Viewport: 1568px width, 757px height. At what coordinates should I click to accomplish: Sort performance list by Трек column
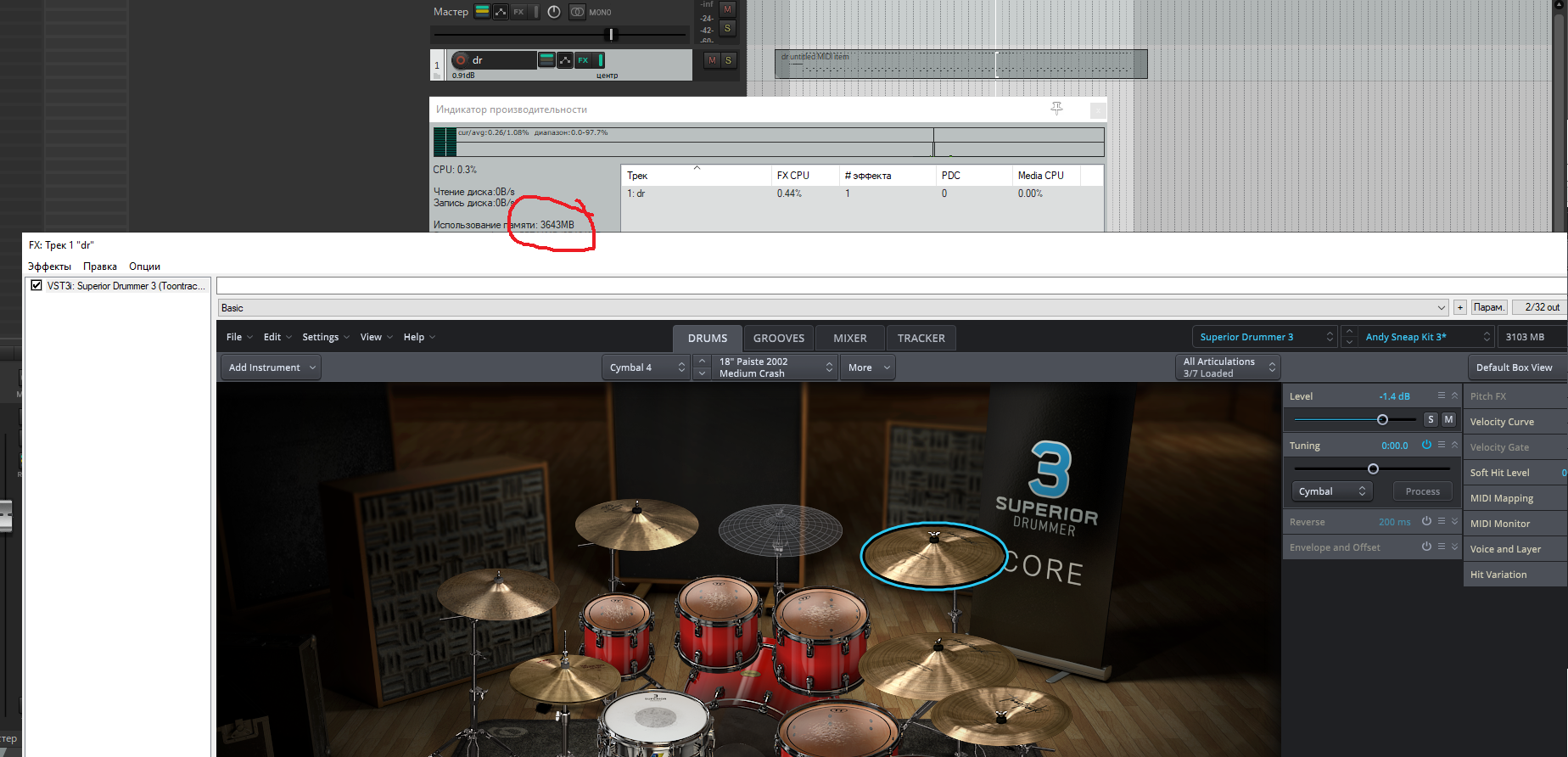pyautogui.click(x=696, y=176)
